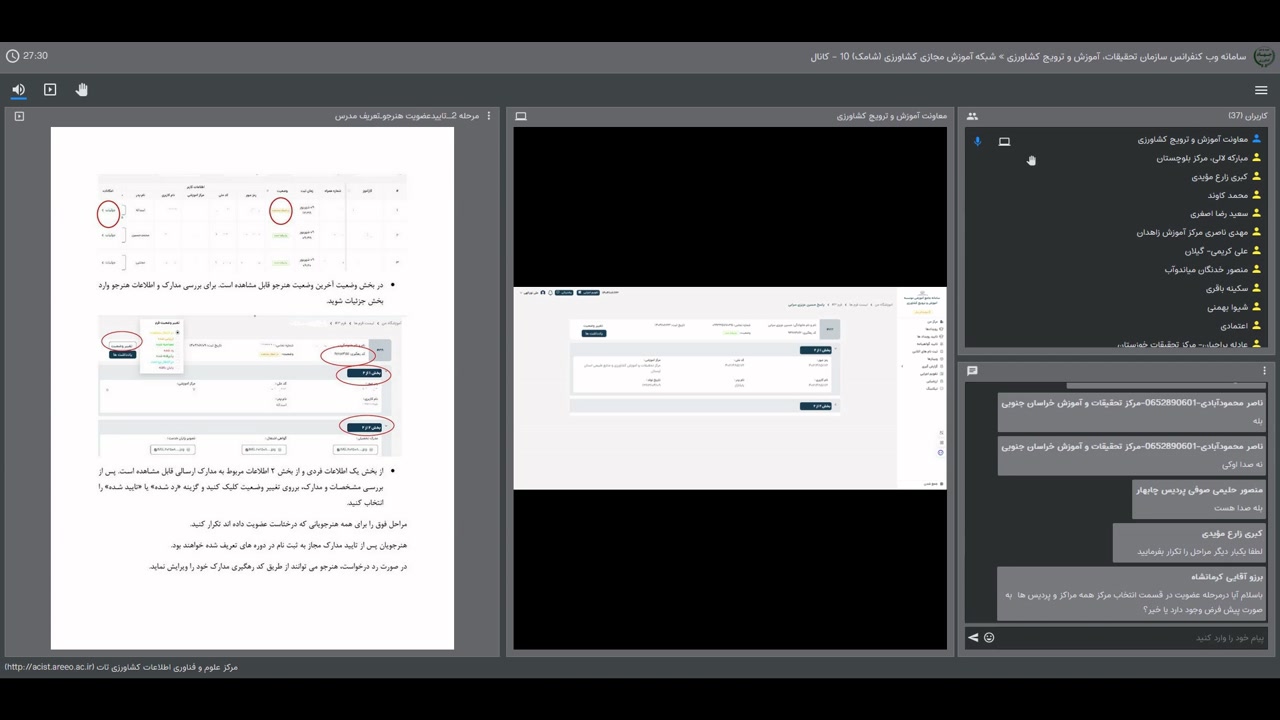Toggle the speaker audio icon
Screen dimensions: 1280x720
pos(19,90)
